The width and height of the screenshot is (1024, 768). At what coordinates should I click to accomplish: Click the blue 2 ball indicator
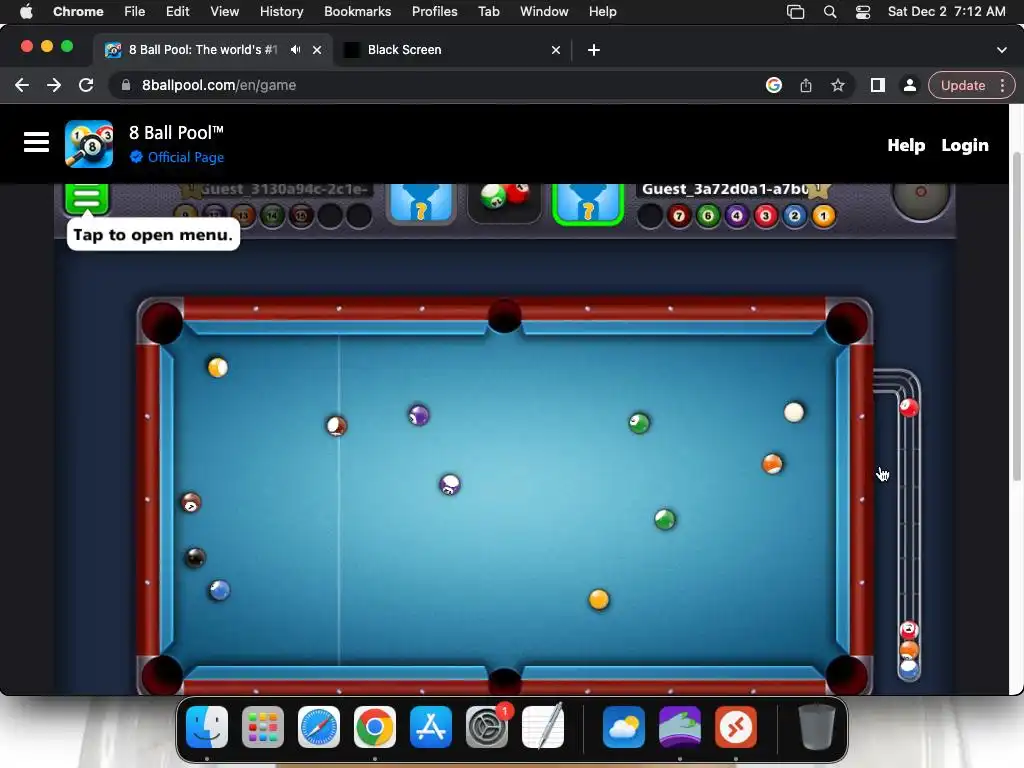795,216
